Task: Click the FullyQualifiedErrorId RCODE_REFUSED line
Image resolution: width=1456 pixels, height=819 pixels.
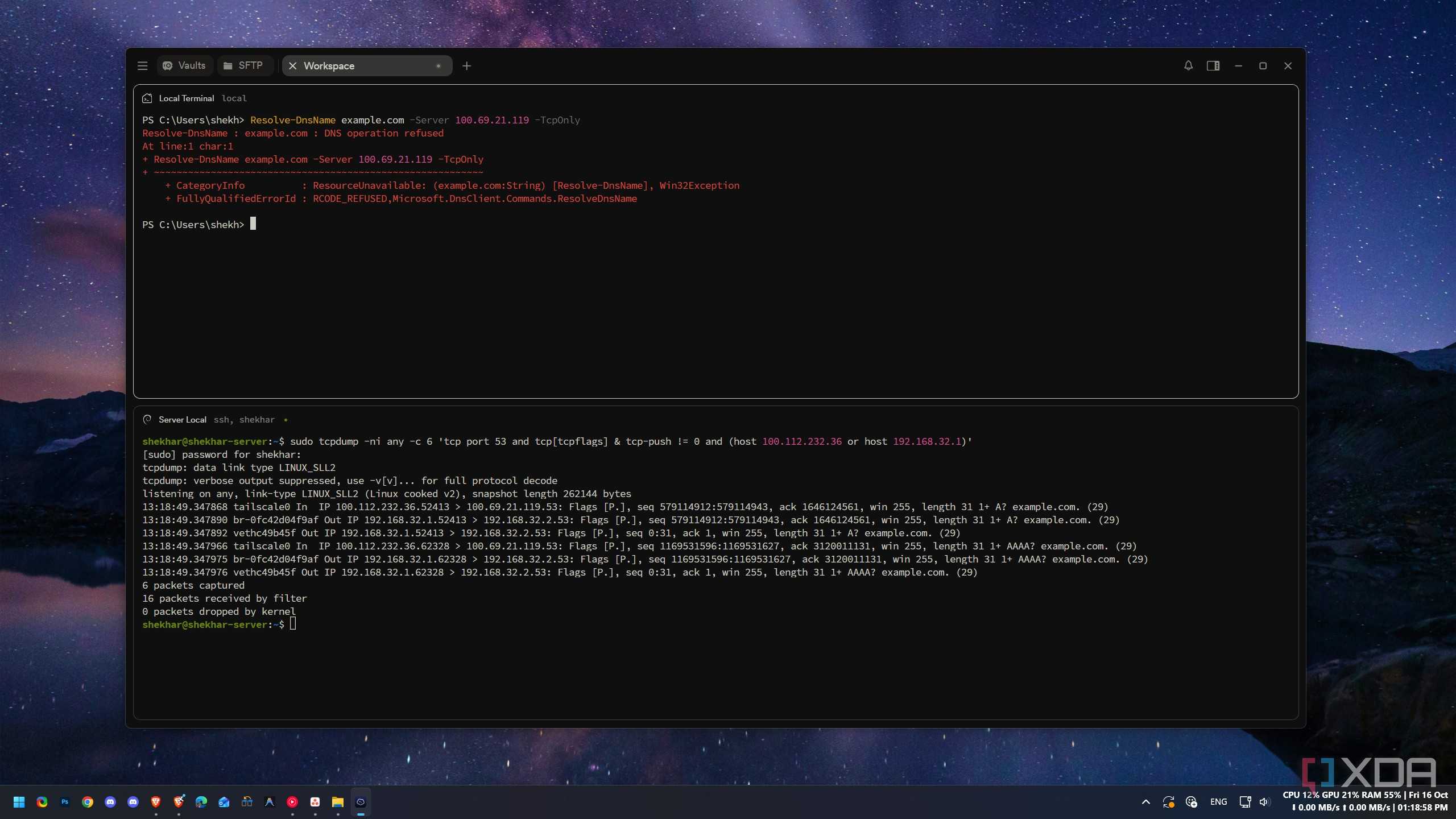Action: tap(401, 198)
